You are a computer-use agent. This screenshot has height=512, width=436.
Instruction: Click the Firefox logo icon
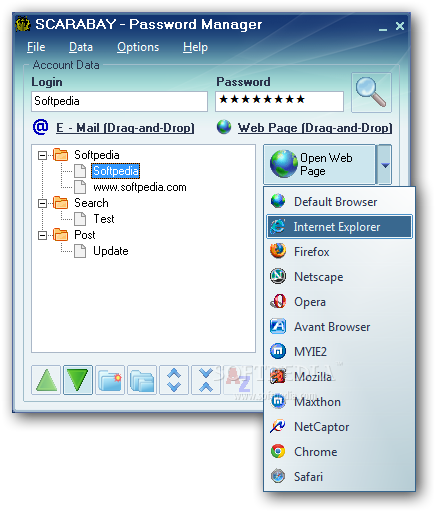tap(278, 251)
